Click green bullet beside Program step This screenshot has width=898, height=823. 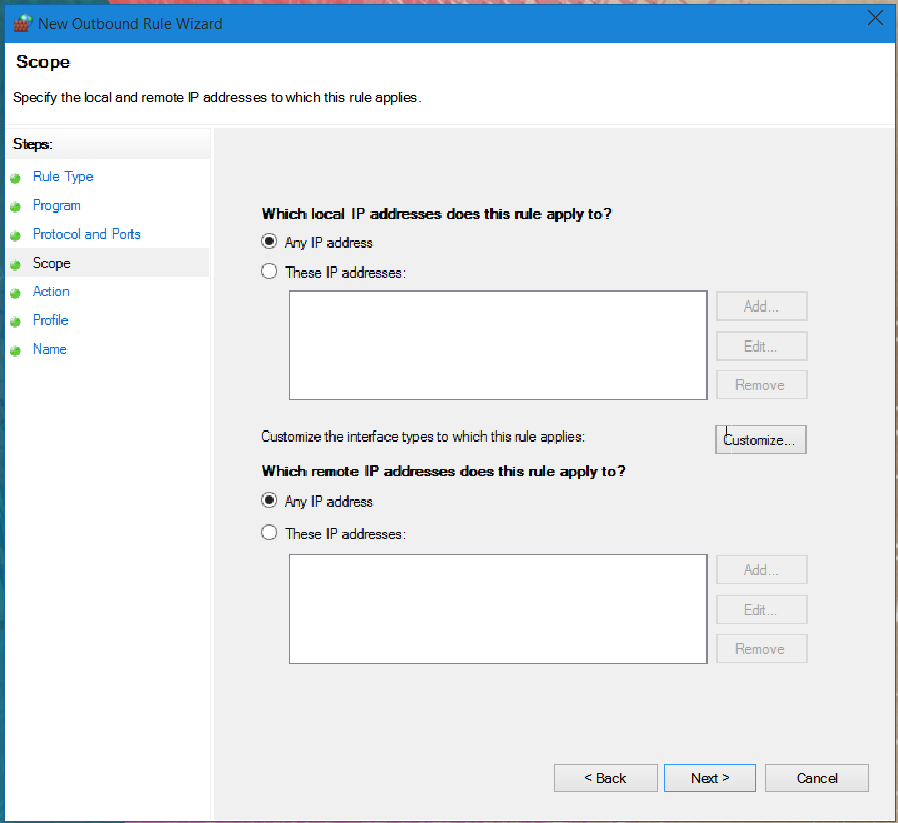point(15,207)
